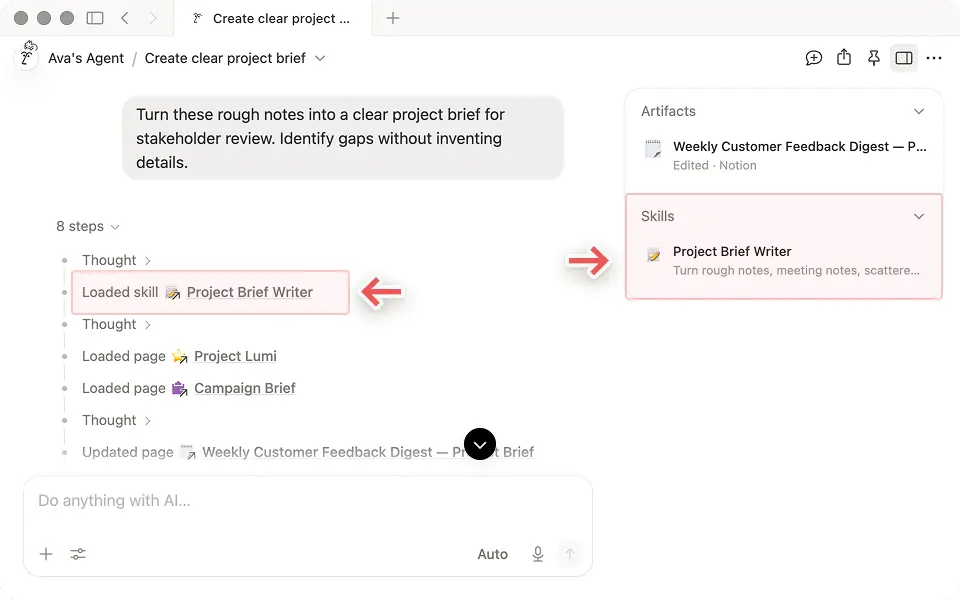960x600 pixels.
Task: Open the chat title dropdown chevron
Action: coord(320,58)
